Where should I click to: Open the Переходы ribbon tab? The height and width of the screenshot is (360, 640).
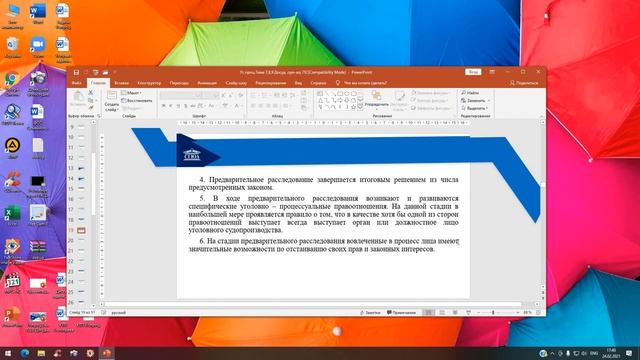[x=179, y=83]
